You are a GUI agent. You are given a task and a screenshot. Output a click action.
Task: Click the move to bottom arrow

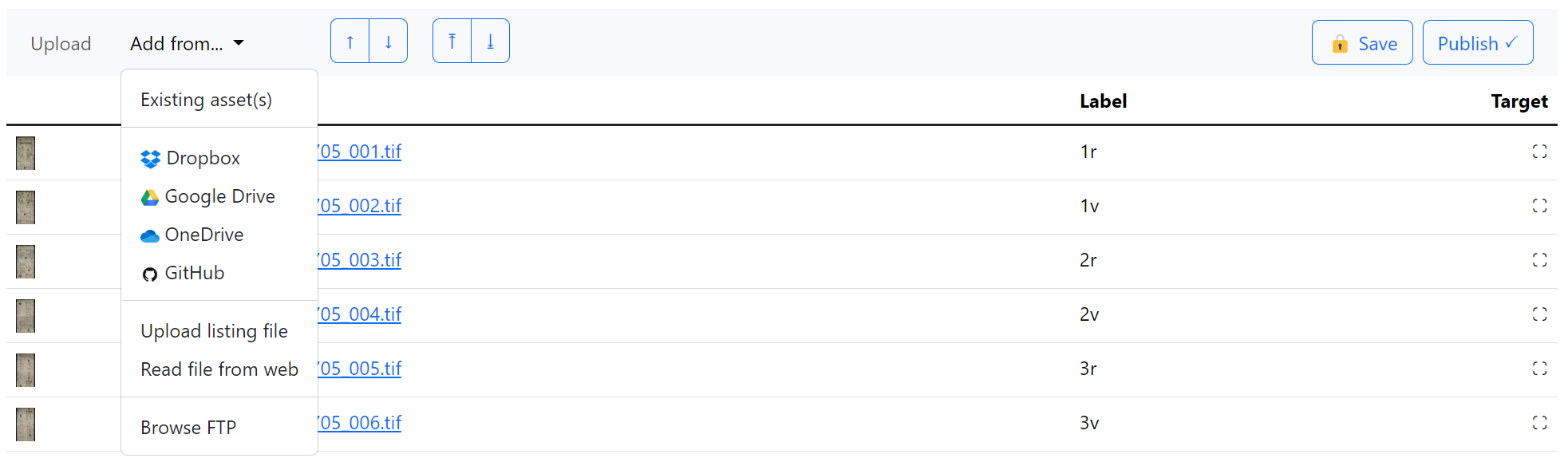pyautogui.click(x=491, y=41)
